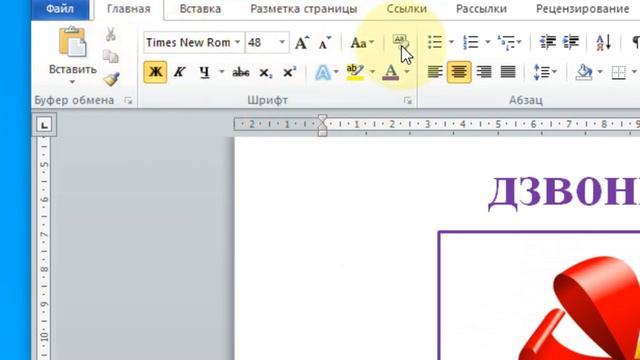Click the Line Spacing icon

[541, 72]
